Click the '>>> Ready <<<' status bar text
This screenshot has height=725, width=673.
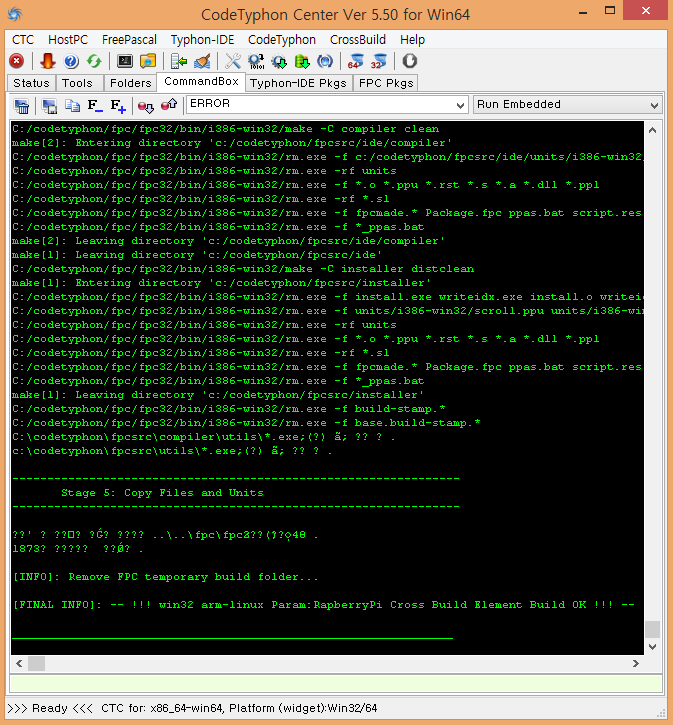click(x=50, y=708)
